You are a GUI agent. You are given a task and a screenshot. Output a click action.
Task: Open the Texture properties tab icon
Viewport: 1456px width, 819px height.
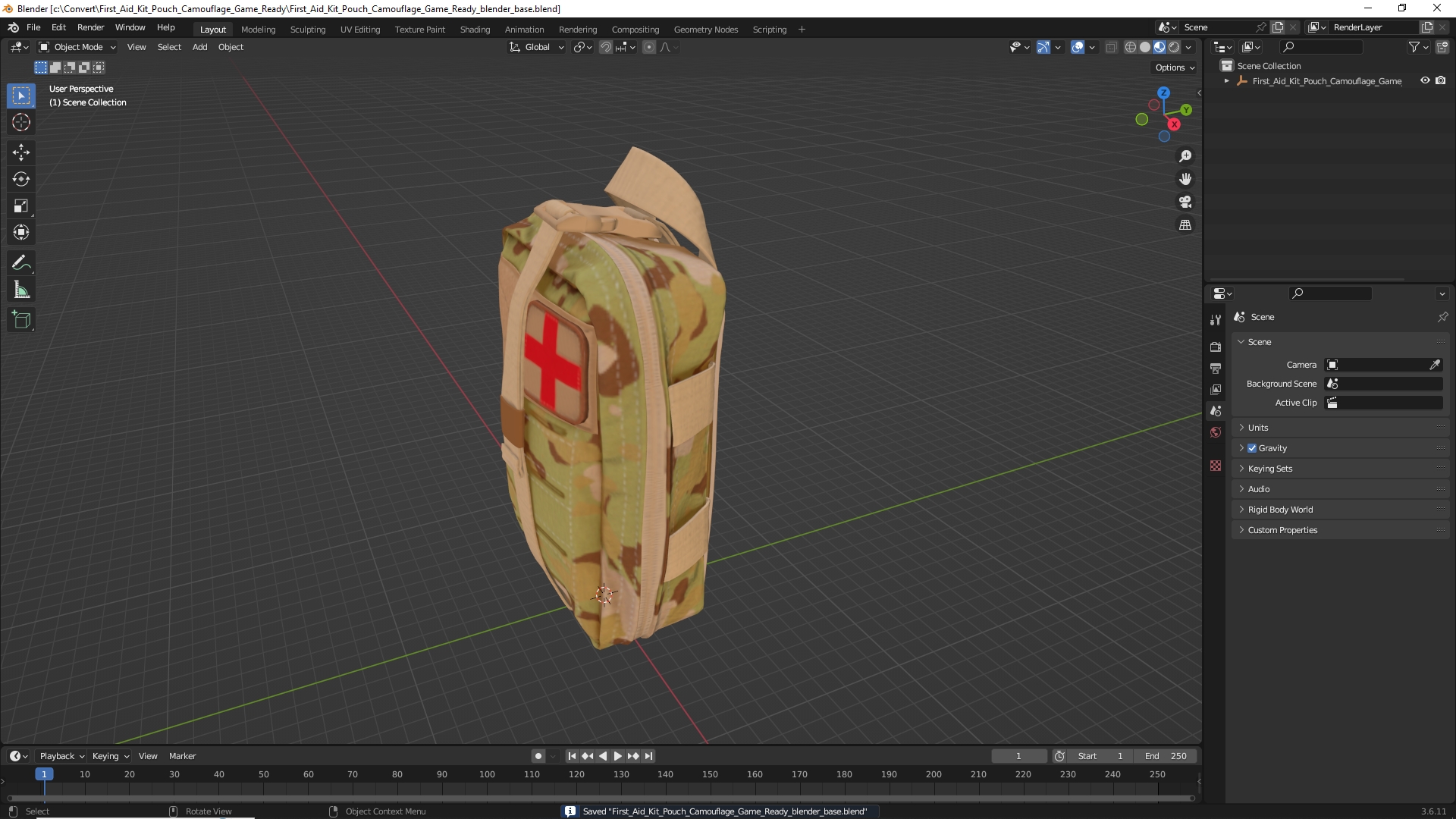tap(1216, 466)
